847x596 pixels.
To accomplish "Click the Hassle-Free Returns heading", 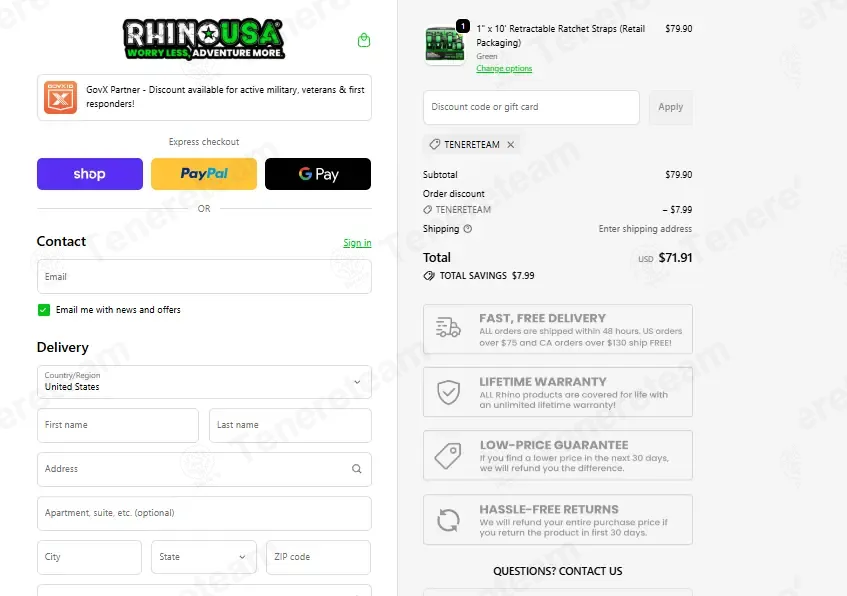I will click(549, 510).
